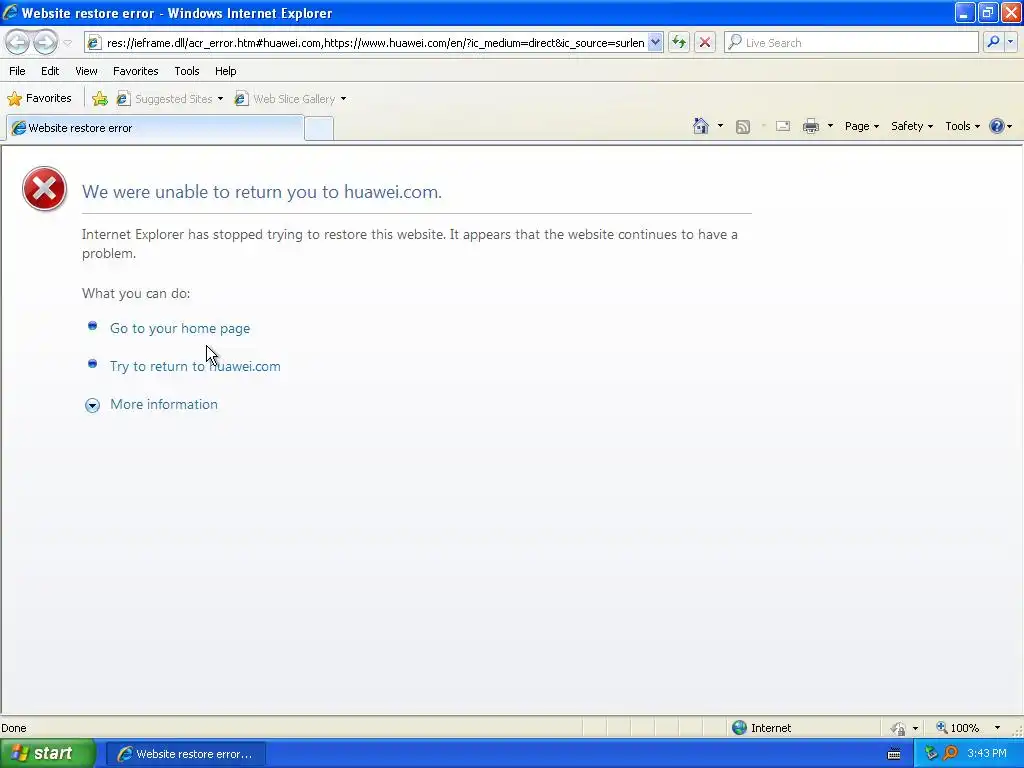Viewport: 1024px width, 768px height.
Task: Expand the zoom level dropdown arrow
Action: point(997,728)
